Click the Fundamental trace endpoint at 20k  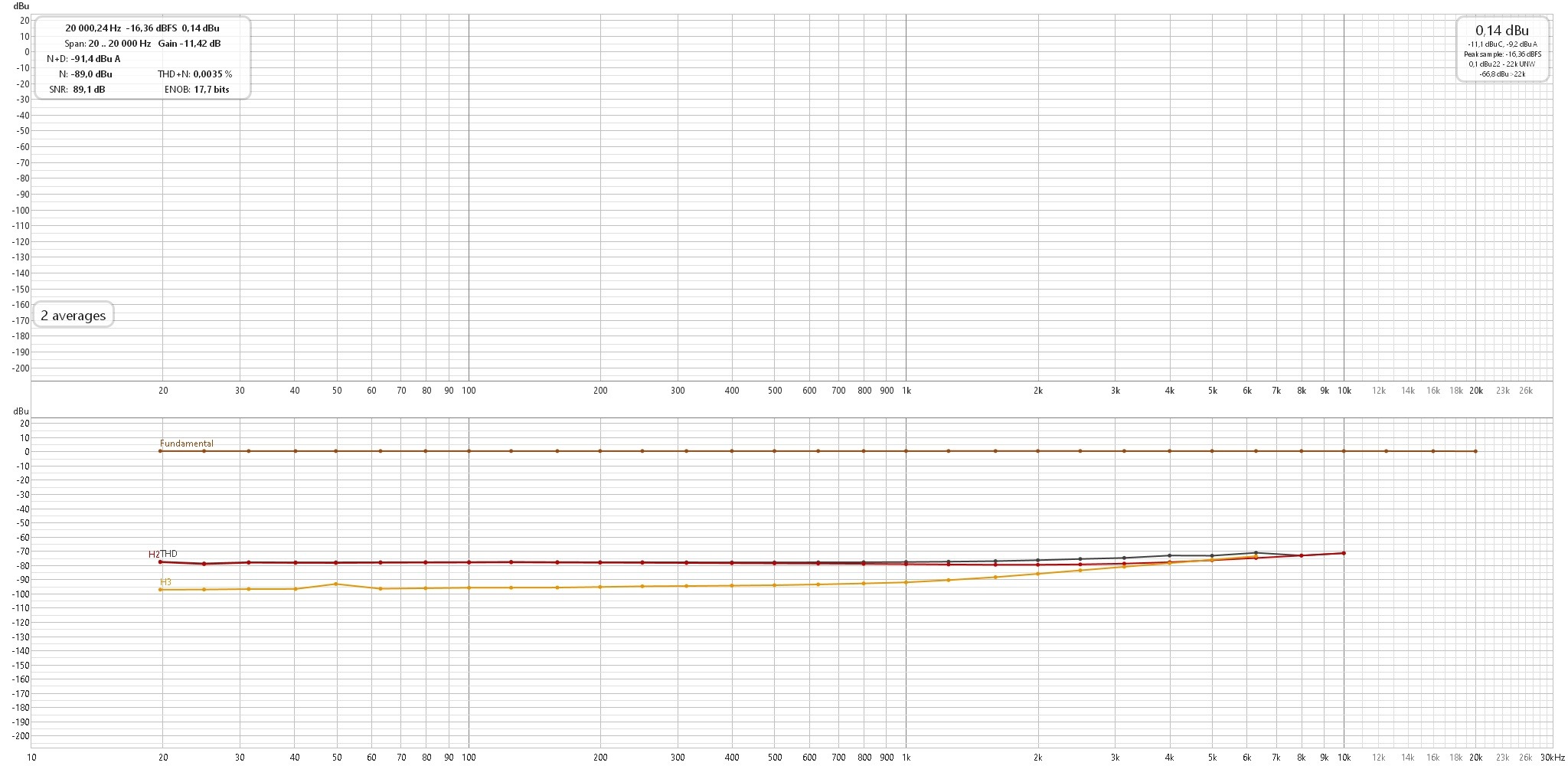[1475, 451]
